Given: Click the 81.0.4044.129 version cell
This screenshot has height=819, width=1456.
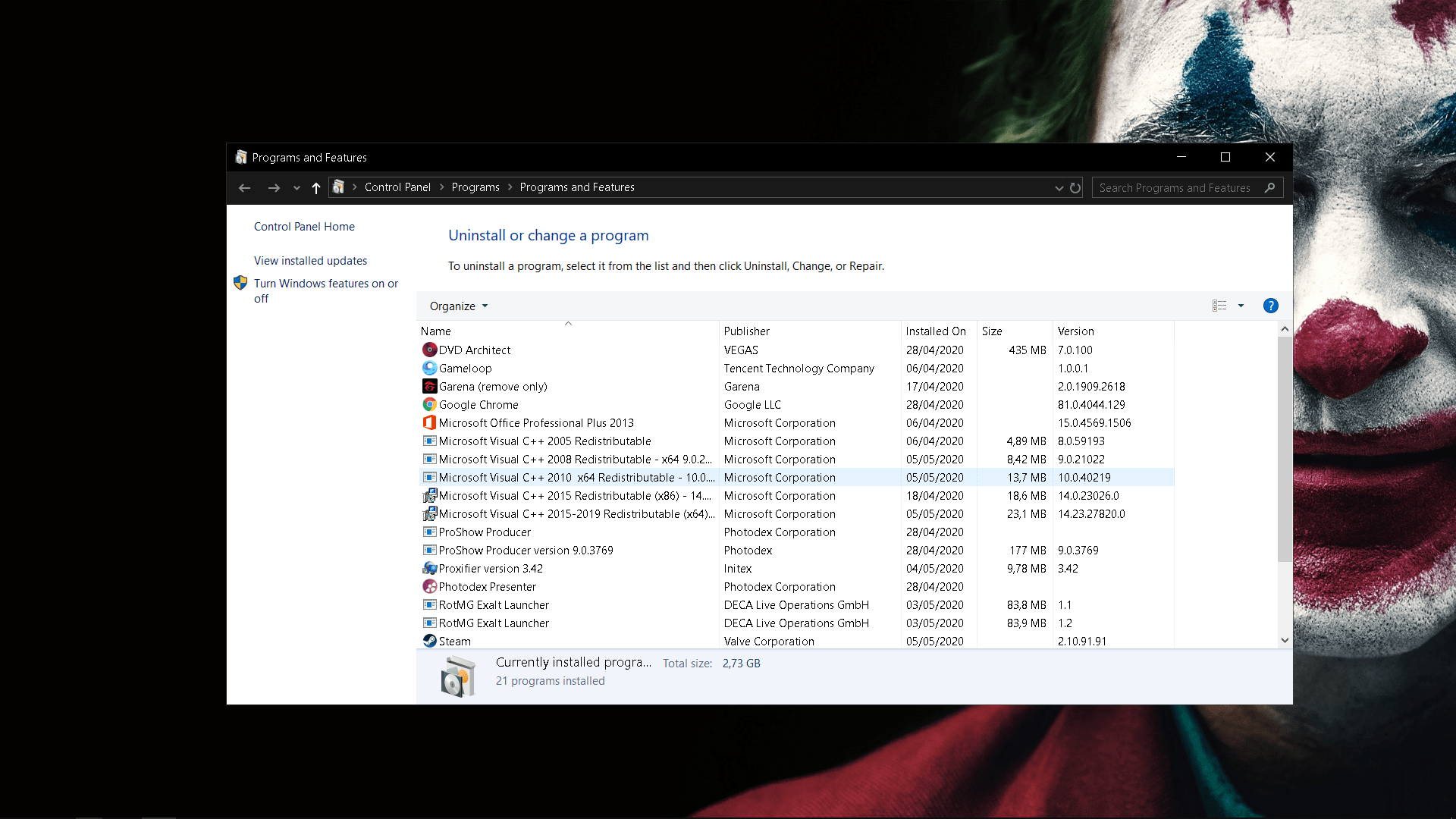Looking at the screenshot, I should coord(1091,404).
